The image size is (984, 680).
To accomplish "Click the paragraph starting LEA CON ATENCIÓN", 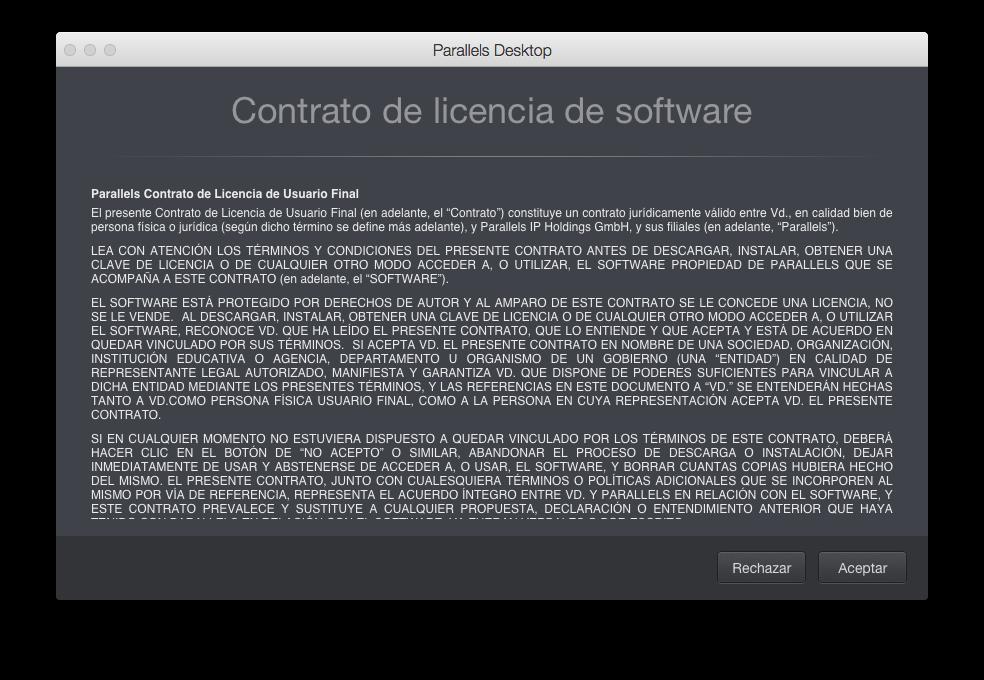I will (x=491, y=264).
